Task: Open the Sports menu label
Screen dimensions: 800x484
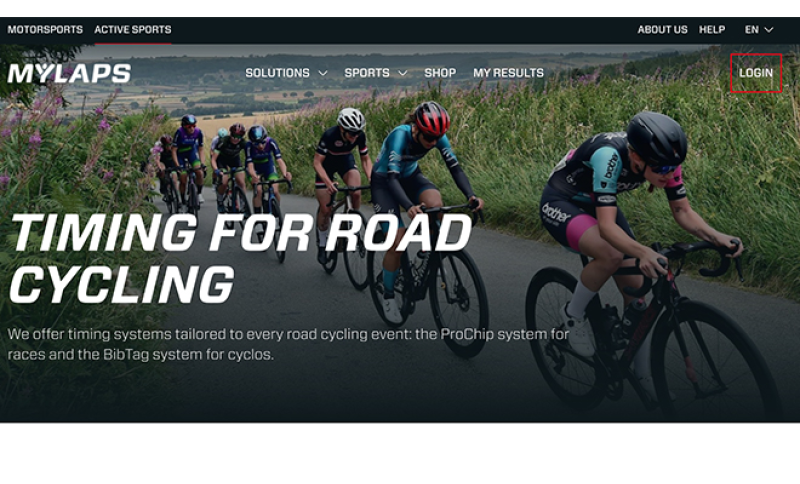Action: (x=367, y=73)
